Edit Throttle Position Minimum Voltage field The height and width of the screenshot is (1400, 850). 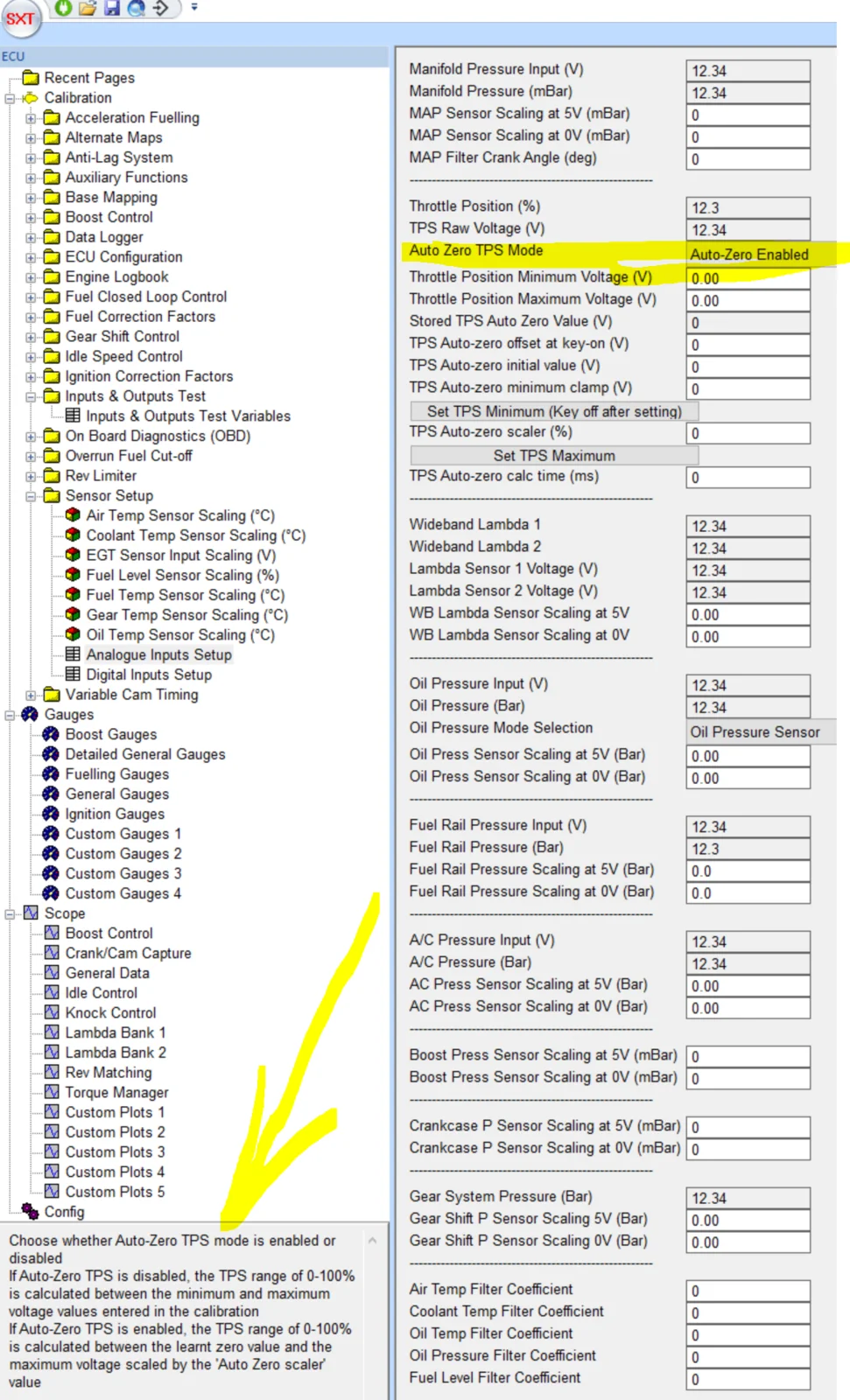click(748, 278)
